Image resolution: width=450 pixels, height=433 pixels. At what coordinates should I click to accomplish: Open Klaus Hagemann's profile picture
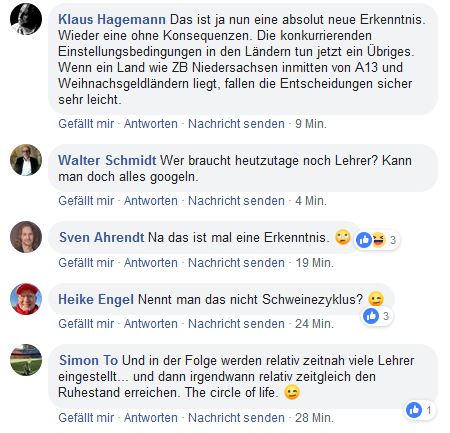coord(26,19)
